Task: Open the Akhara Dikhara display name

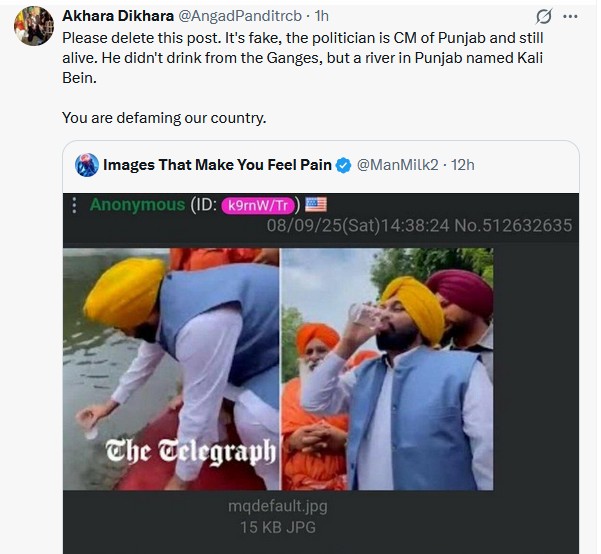Action: (x=118, y=16)
